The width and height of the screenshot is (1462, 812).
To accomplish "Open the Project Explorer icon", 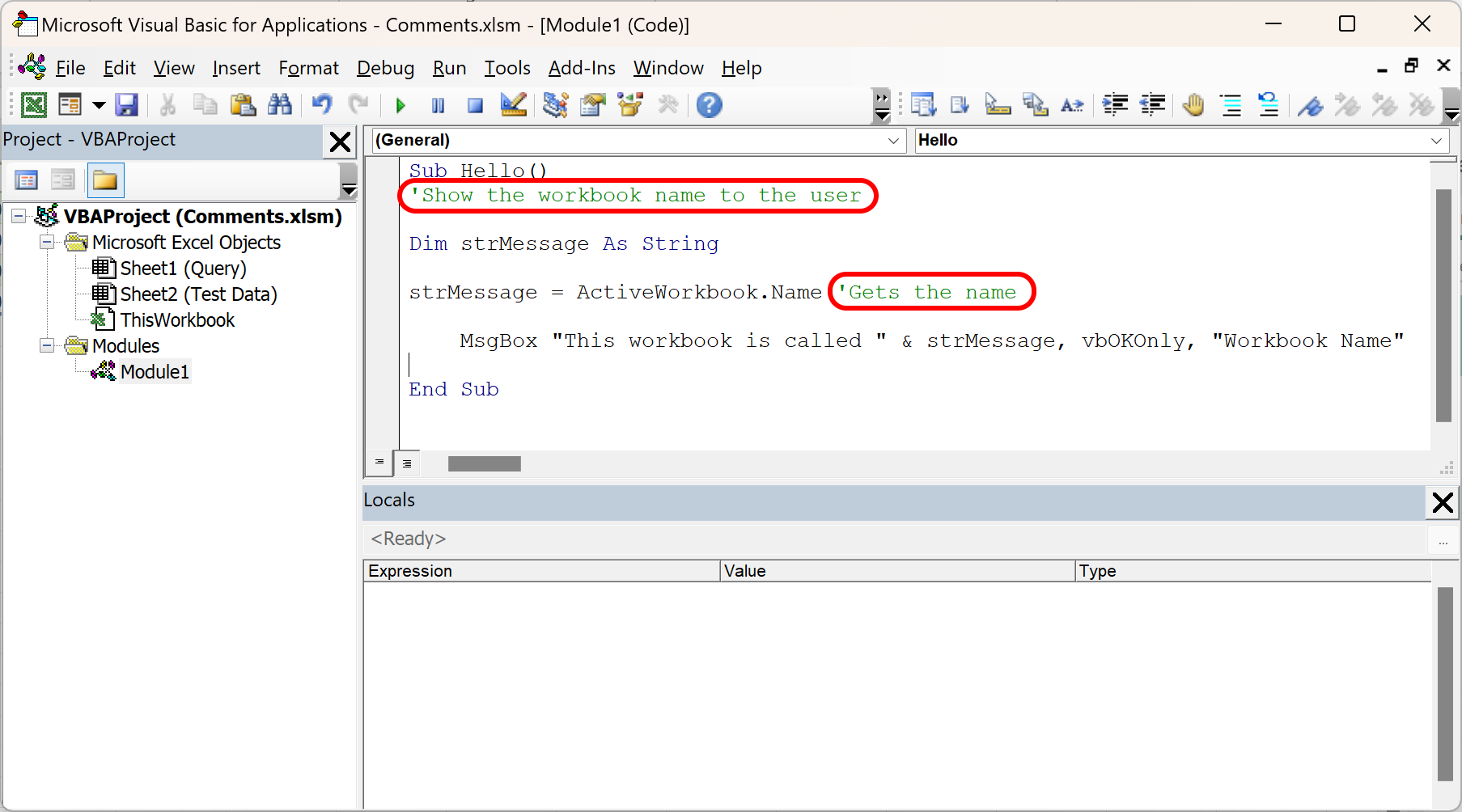I will click(555, 105).
